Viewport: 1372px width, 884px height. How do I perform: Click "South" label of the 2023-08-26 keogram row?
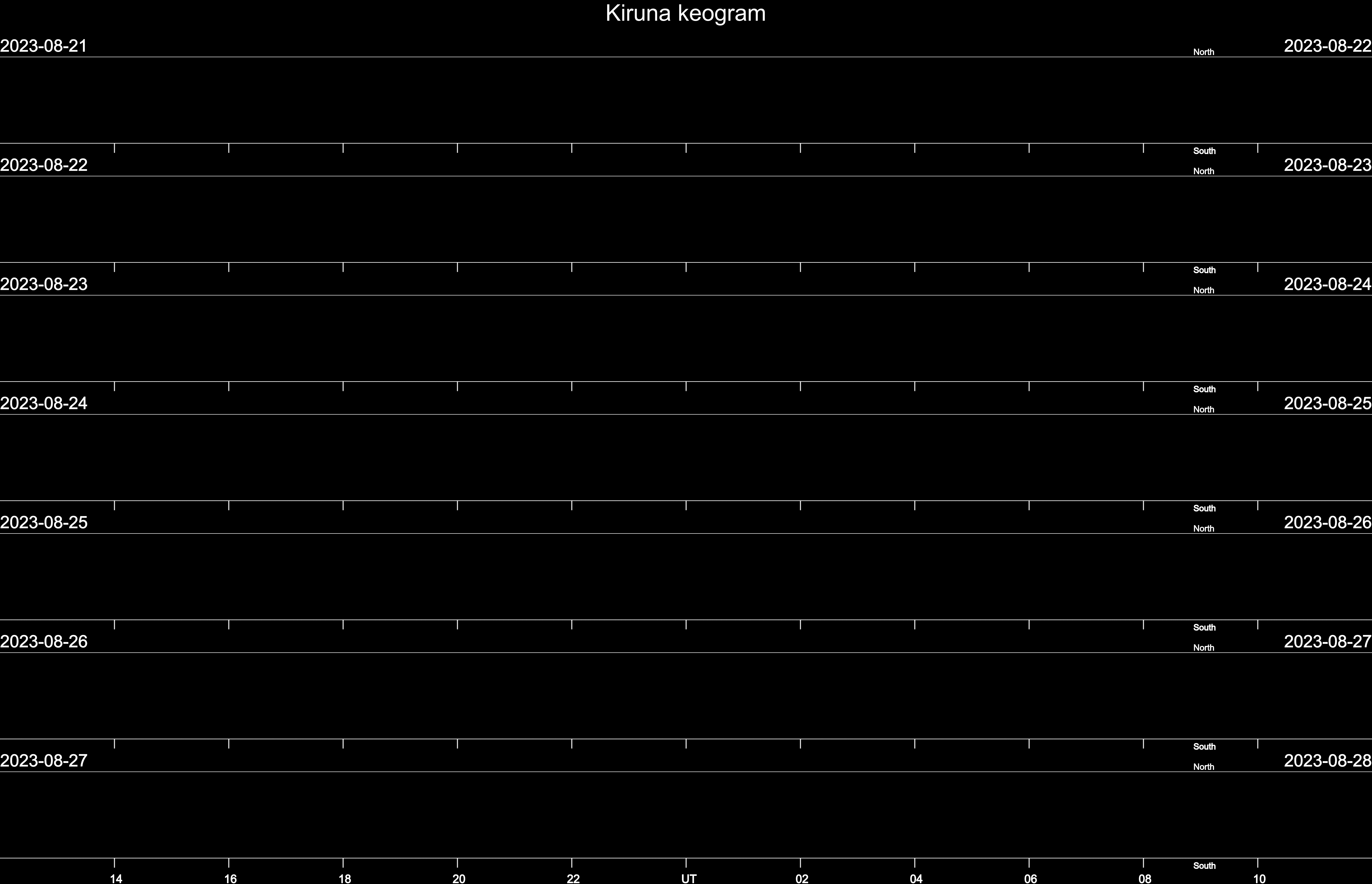pyautogui.click(x=1205, y=746)
